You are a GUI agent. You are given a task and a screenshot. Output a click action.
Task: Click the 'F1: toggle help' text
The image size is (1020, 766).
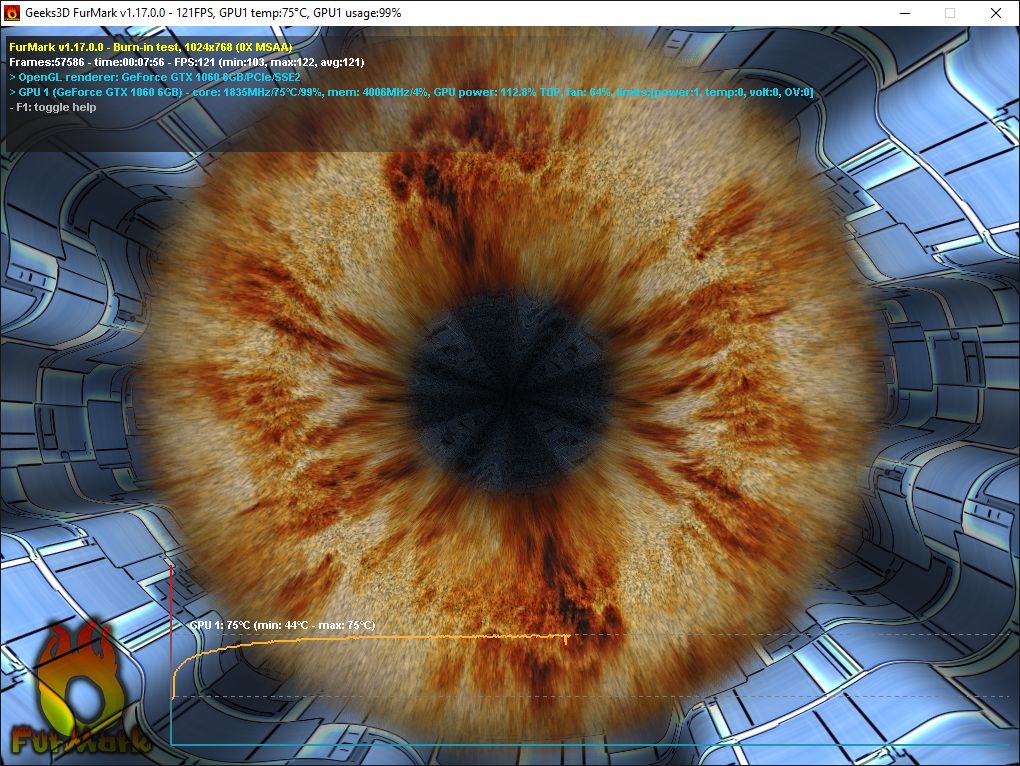(53, 107)
